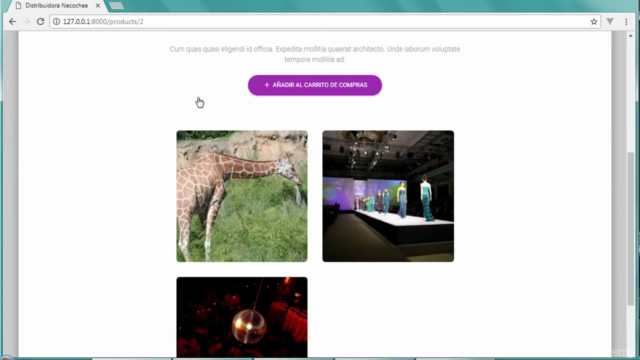640x360 pixels.
Task: Click the scrollbar up arrow
Action: coord(631,36)
